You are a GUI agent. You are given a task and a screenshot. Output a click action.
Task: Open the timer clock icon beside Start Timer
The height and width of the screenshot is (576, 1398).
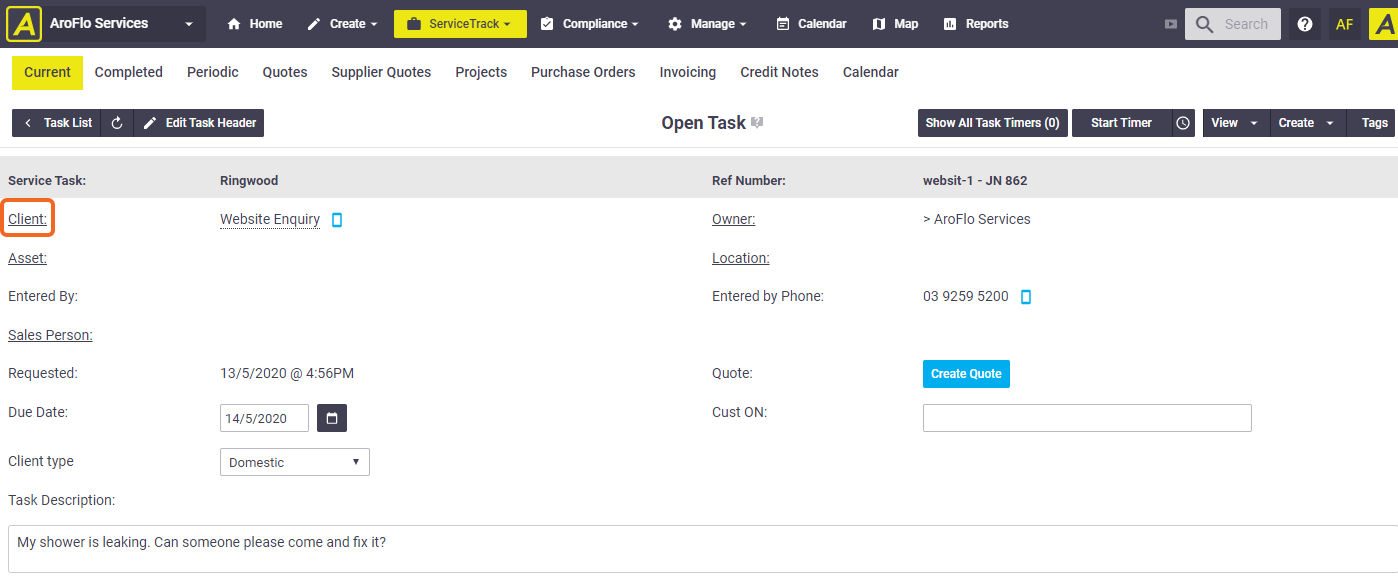click(1183, 123)
